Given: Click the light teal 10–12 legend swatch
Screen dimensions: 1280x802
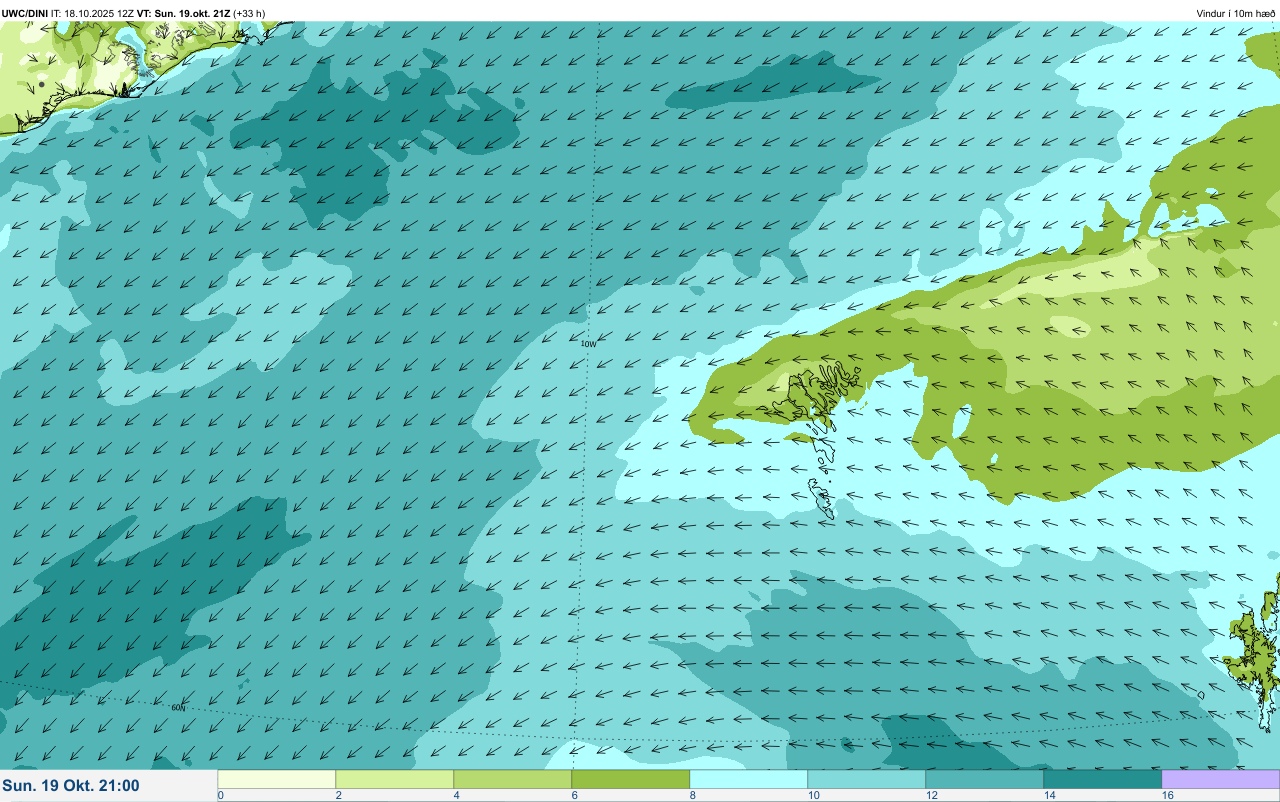Looking at the screenshot, I should 866,779.
